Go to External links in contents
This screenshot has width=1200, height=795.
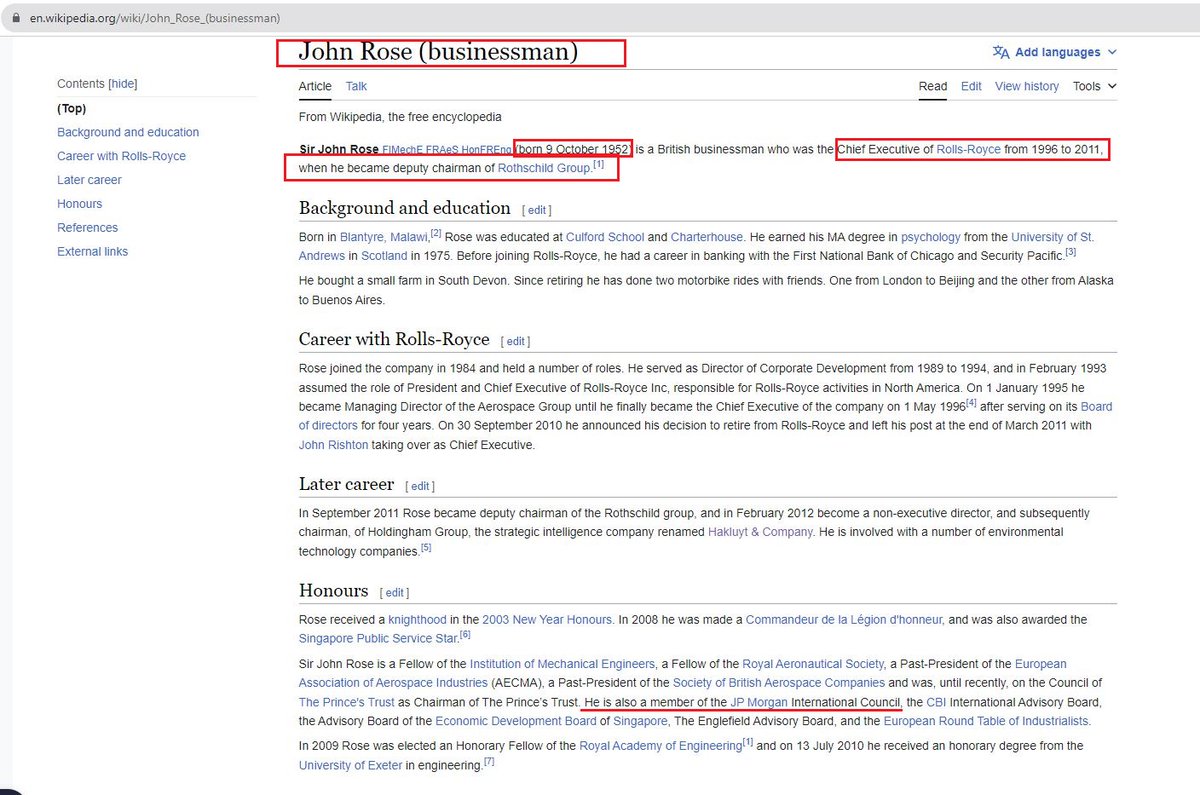point(92,252)
